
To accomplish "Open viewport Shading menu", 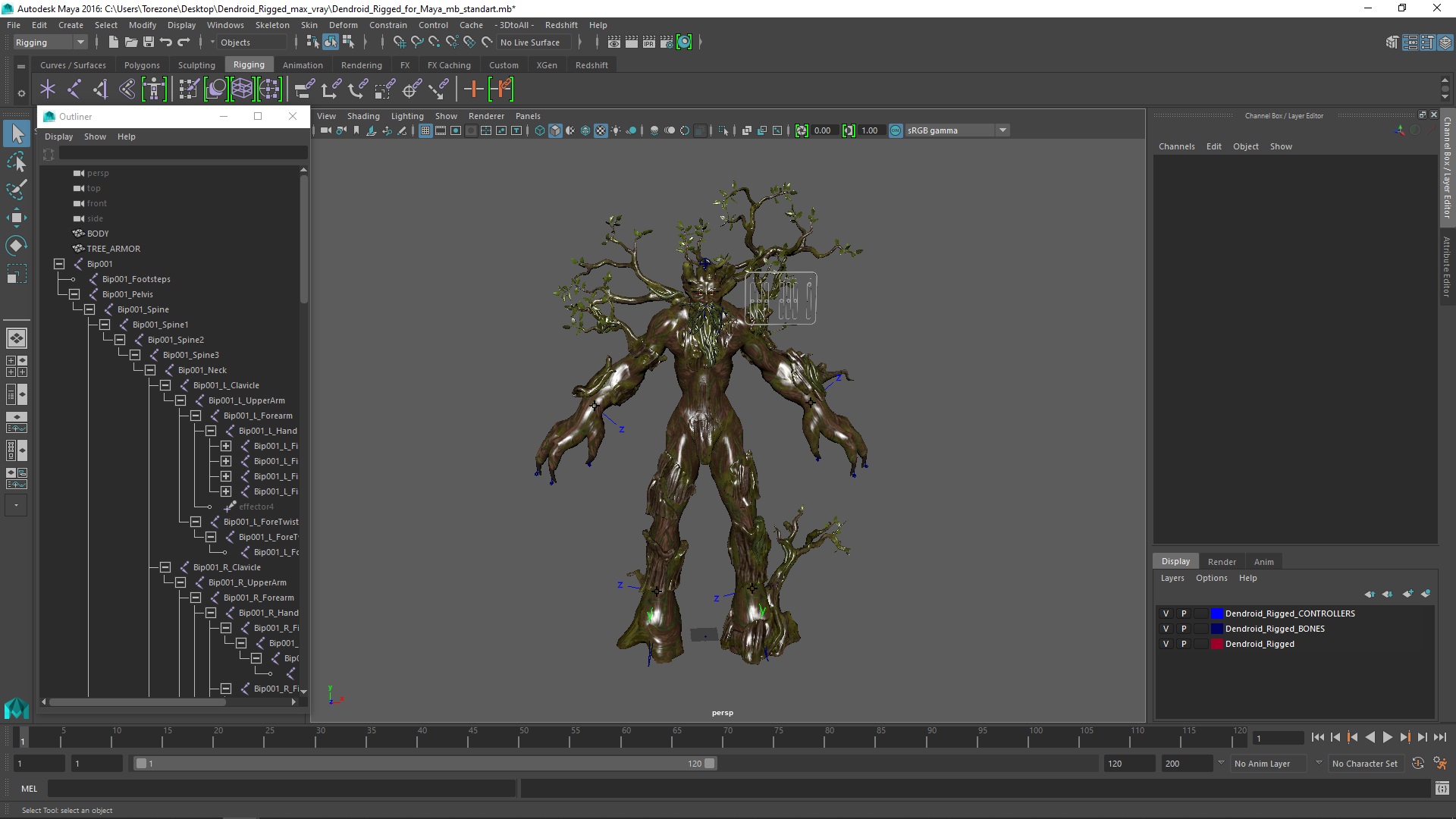I will [363, 116].
